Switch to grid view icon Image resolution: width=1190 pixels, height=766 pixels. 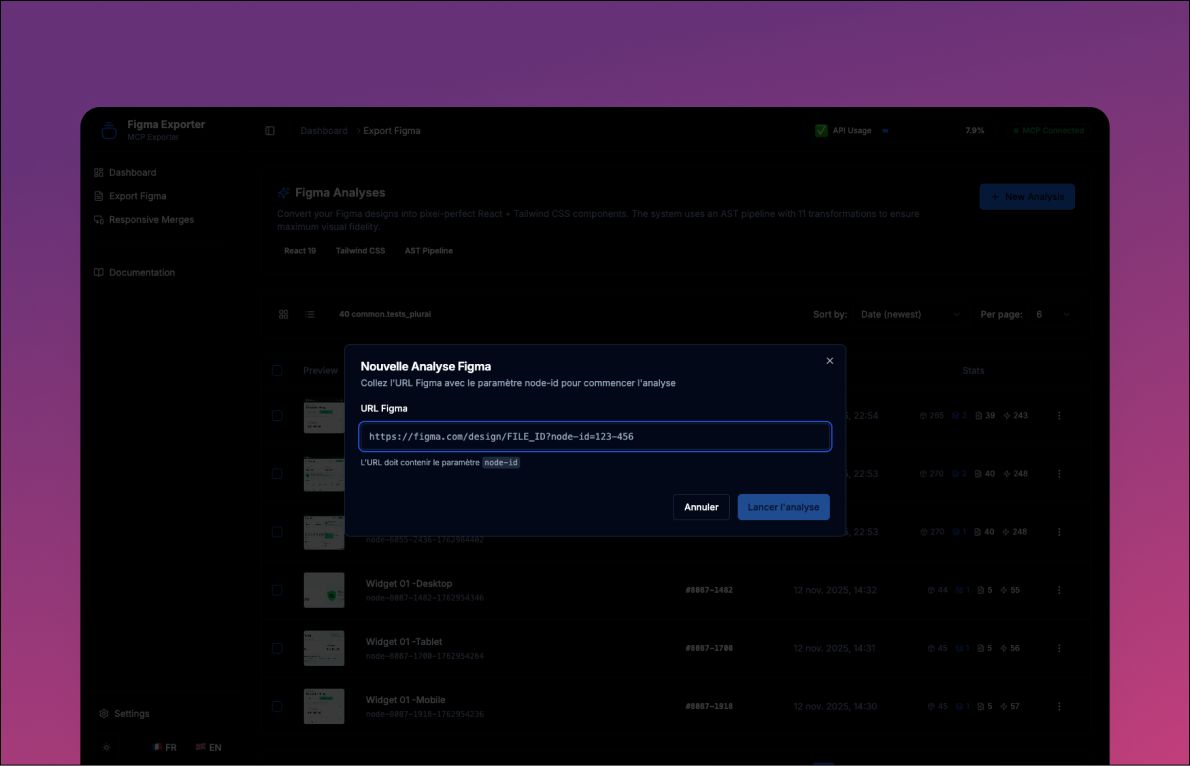284,314
